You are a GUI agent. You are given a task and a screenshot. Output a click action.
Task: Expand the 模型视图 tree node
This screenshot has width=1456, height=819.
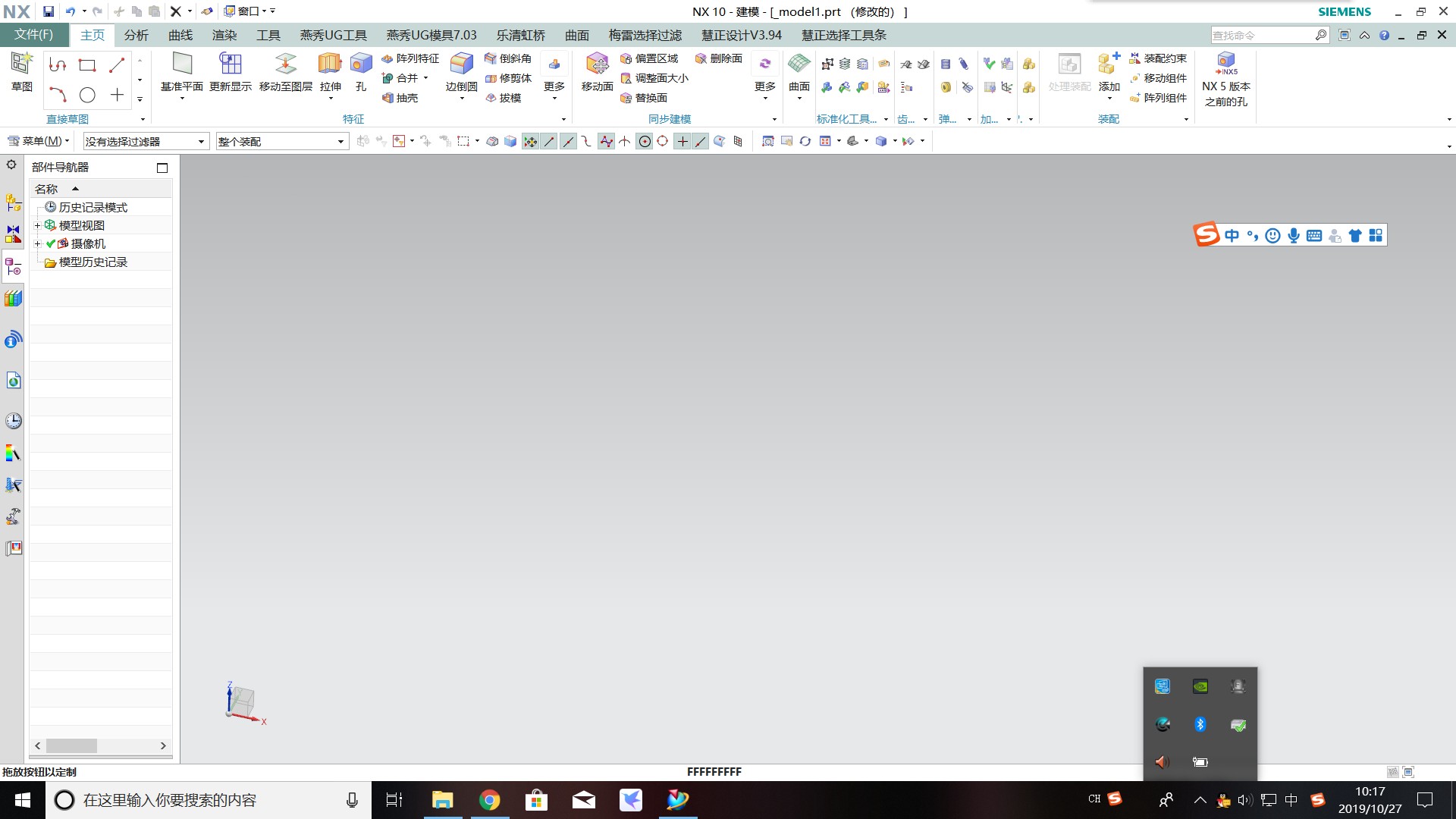(x=37, y=225)
